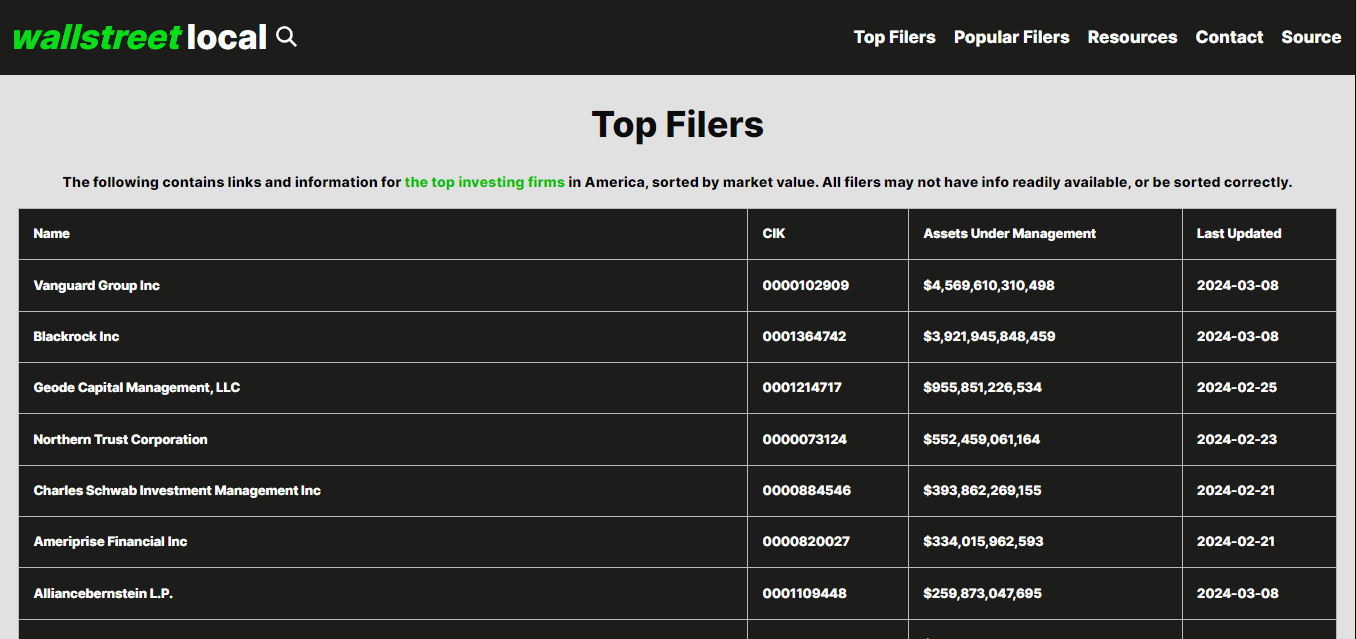This screenshot has height=639, width=1356.
Task: Open the wallstreet local logo link
Action: pyautogui.click(x=140, y=38)
